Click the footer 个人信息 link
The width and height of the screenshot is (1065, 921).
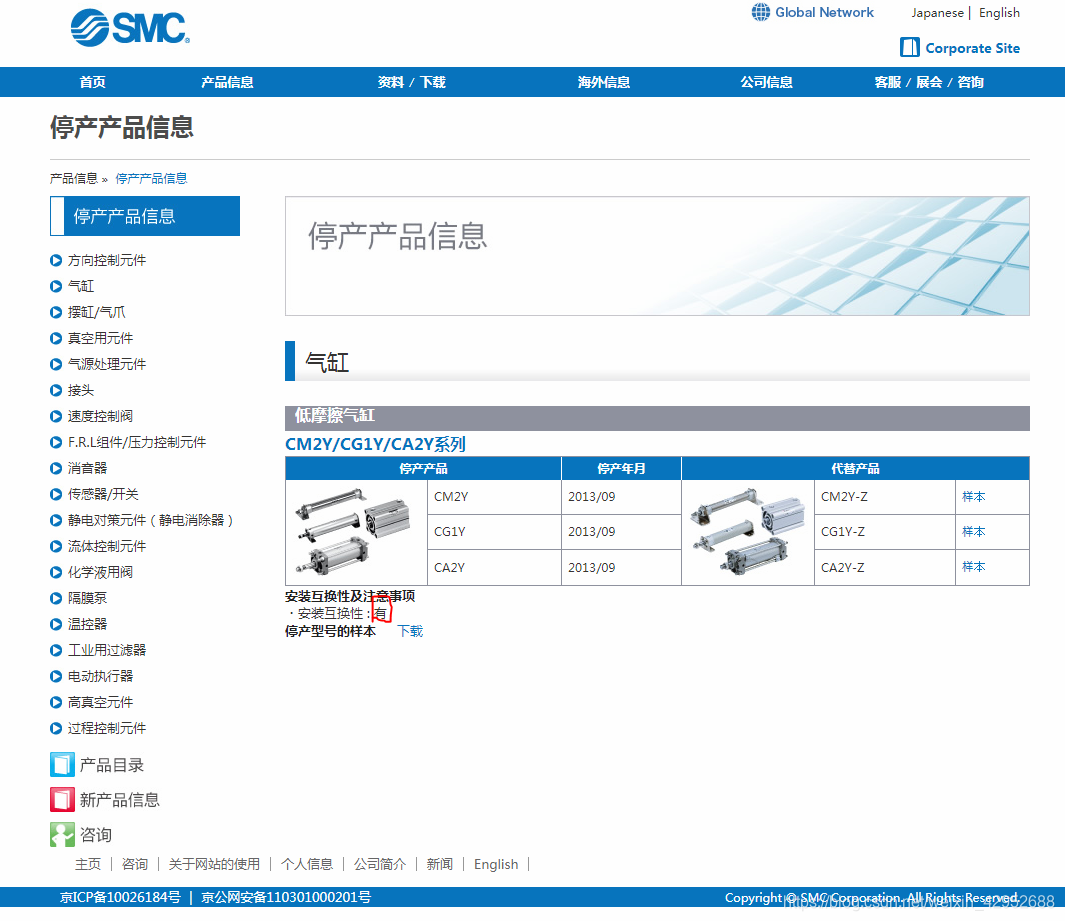coord(307,864)
